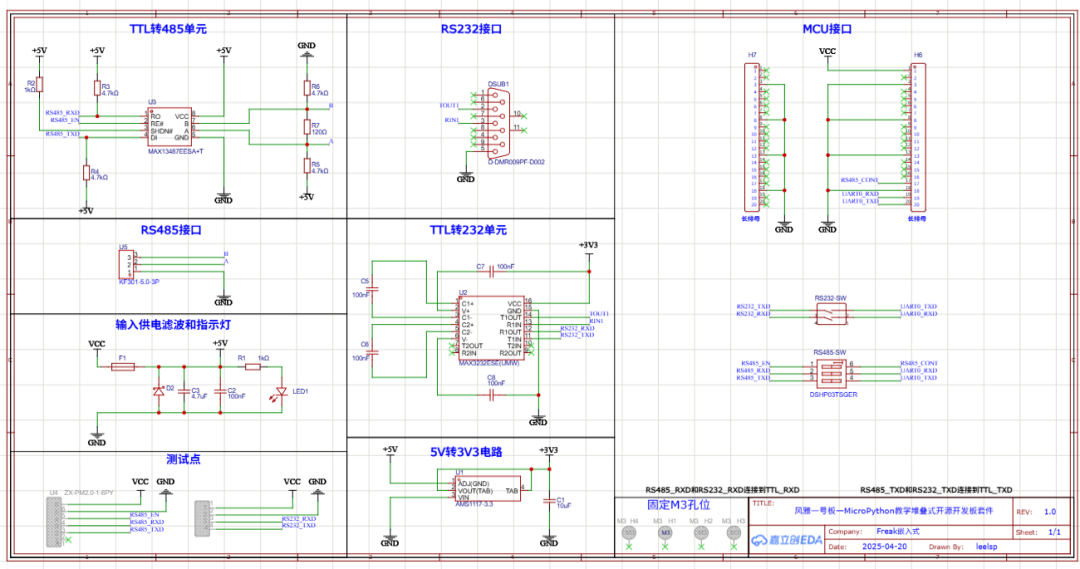The height and width of the screenshot is (569, 1080).
Task: Click the KF301-5.0-3P terminal block U5
Action: coord(126,264)
